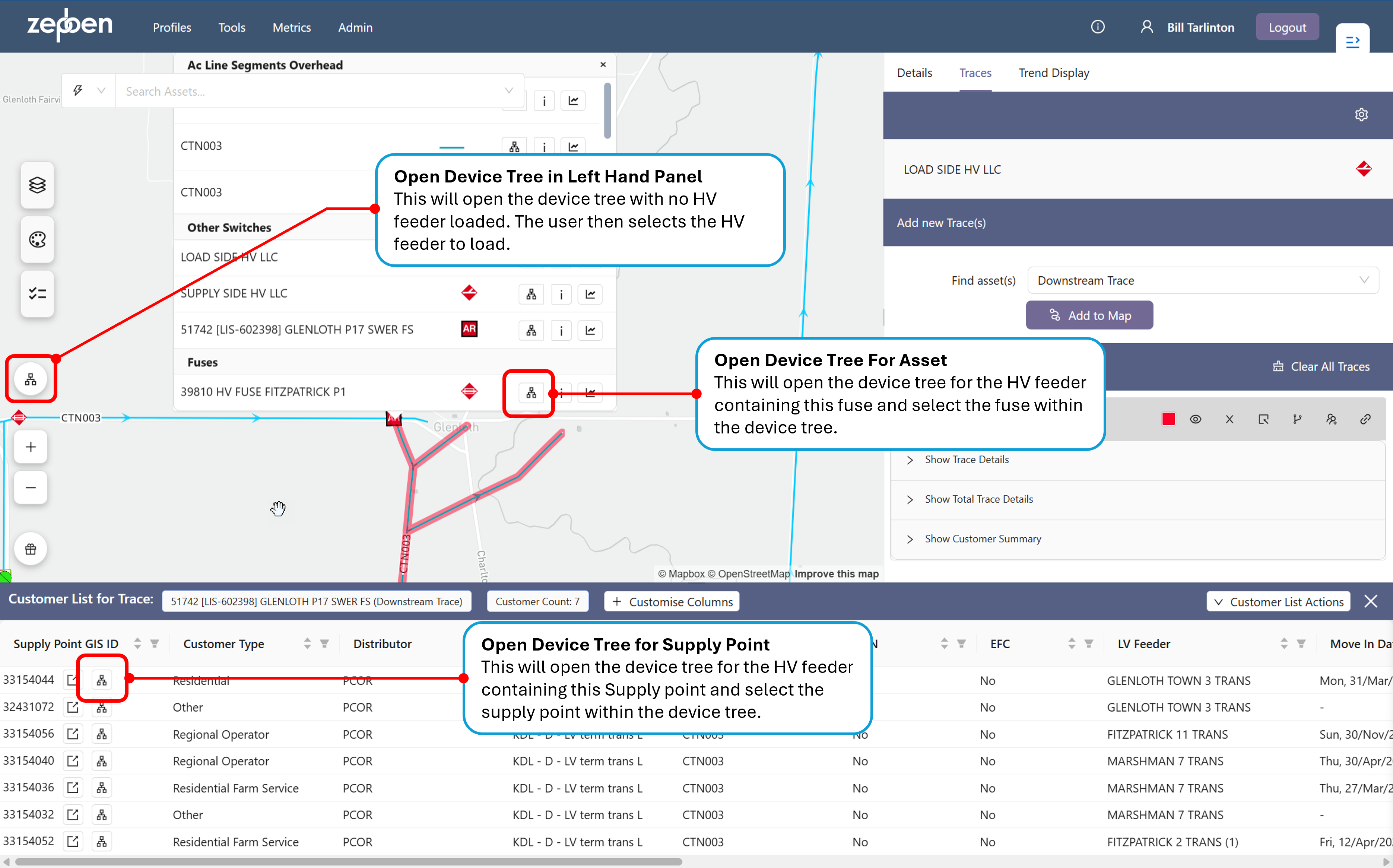The width and height of the screenshot is (1393, 868).
Task: Open the search type lightning dropdown
Action: pyautogui.click(x=88, y=90)
